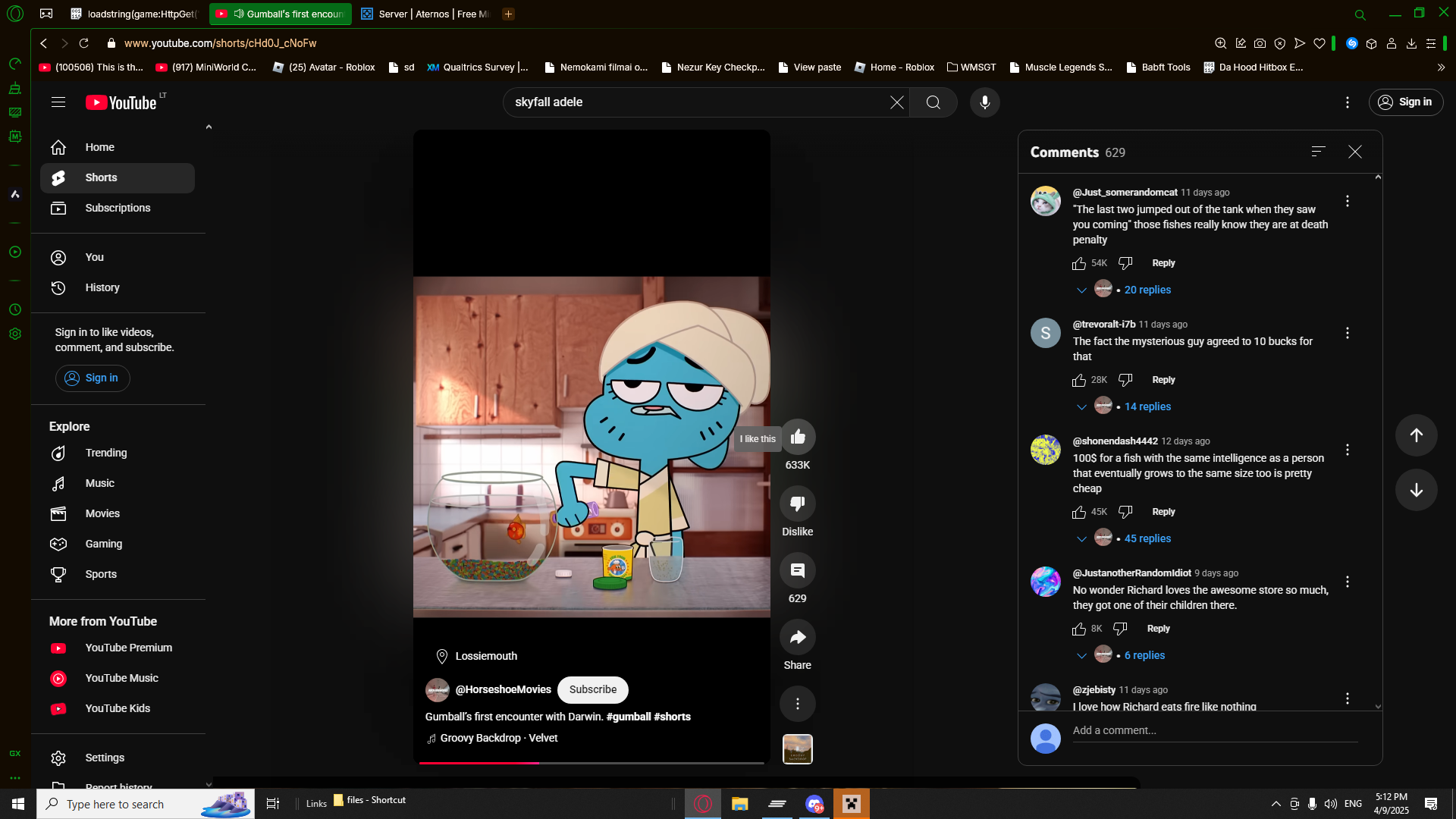
Task: Open YouTube Kids from the sidebar
Action: (118, 708)
